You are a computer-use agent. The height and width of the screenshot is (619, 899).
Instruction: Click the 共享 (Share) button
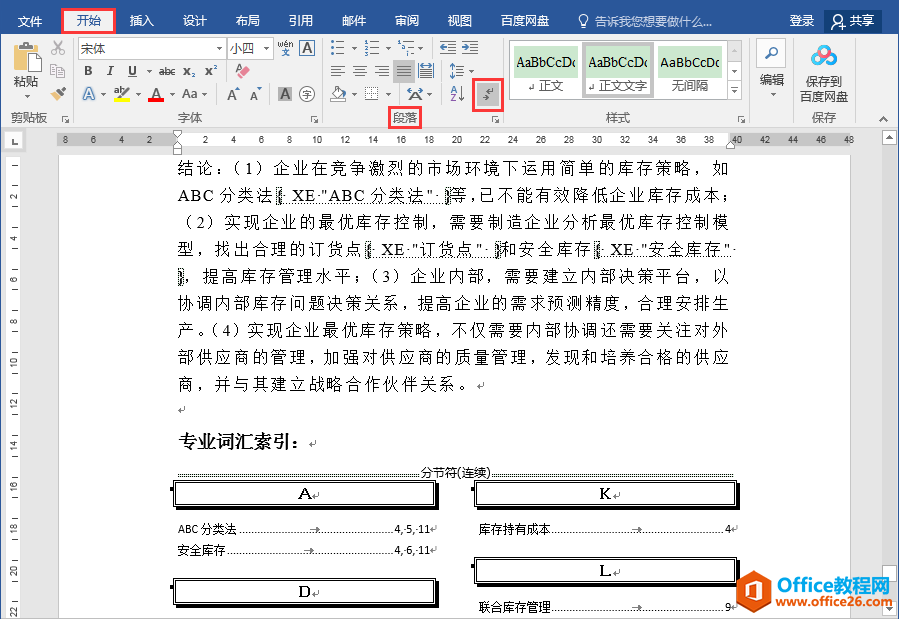pyautogui.click(x=853, y=21)
